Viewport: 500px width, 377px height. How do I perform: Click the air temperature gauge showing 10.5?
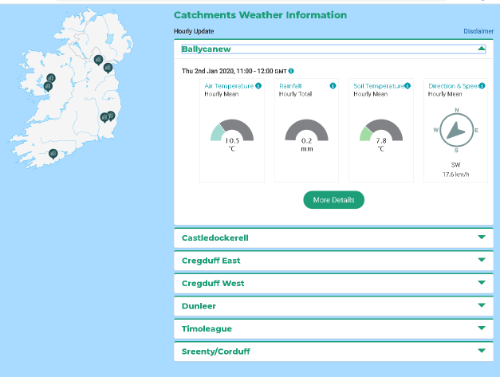(x=232, y=130)
